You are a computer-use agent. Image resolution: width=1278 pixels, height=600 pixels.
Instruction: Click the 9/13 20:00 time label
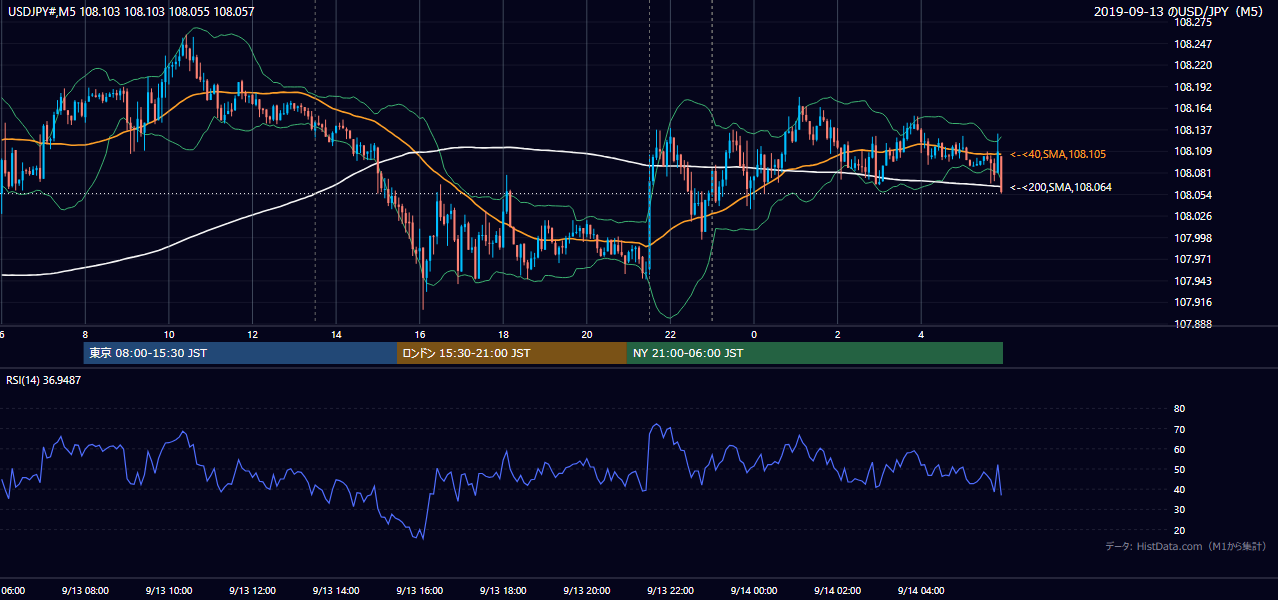click(586, 591)
